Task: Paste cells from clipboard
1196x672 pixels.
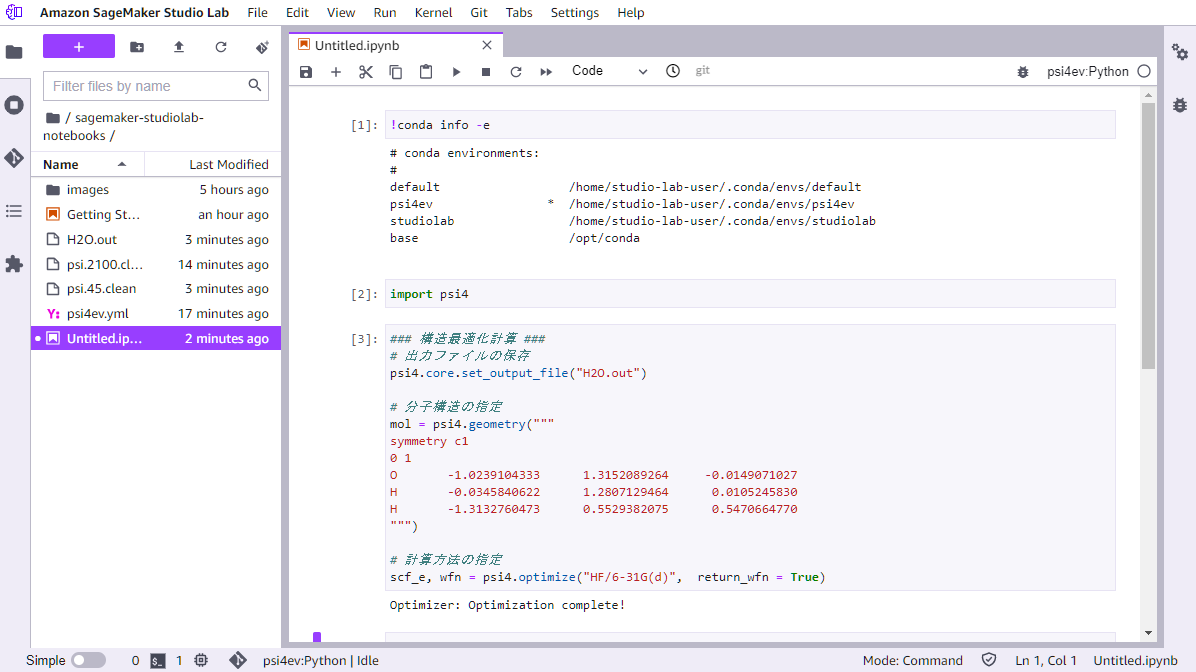Action: [x=426, y=72]
